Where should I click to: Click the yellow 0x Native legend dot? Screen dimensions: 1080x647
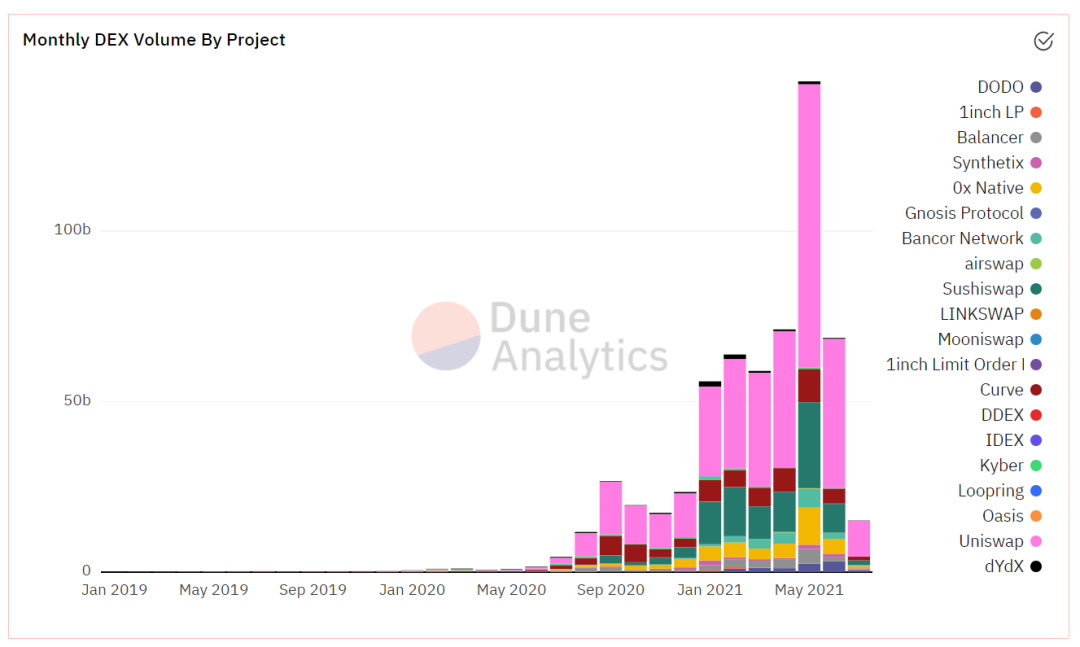tap(1036, 189)
